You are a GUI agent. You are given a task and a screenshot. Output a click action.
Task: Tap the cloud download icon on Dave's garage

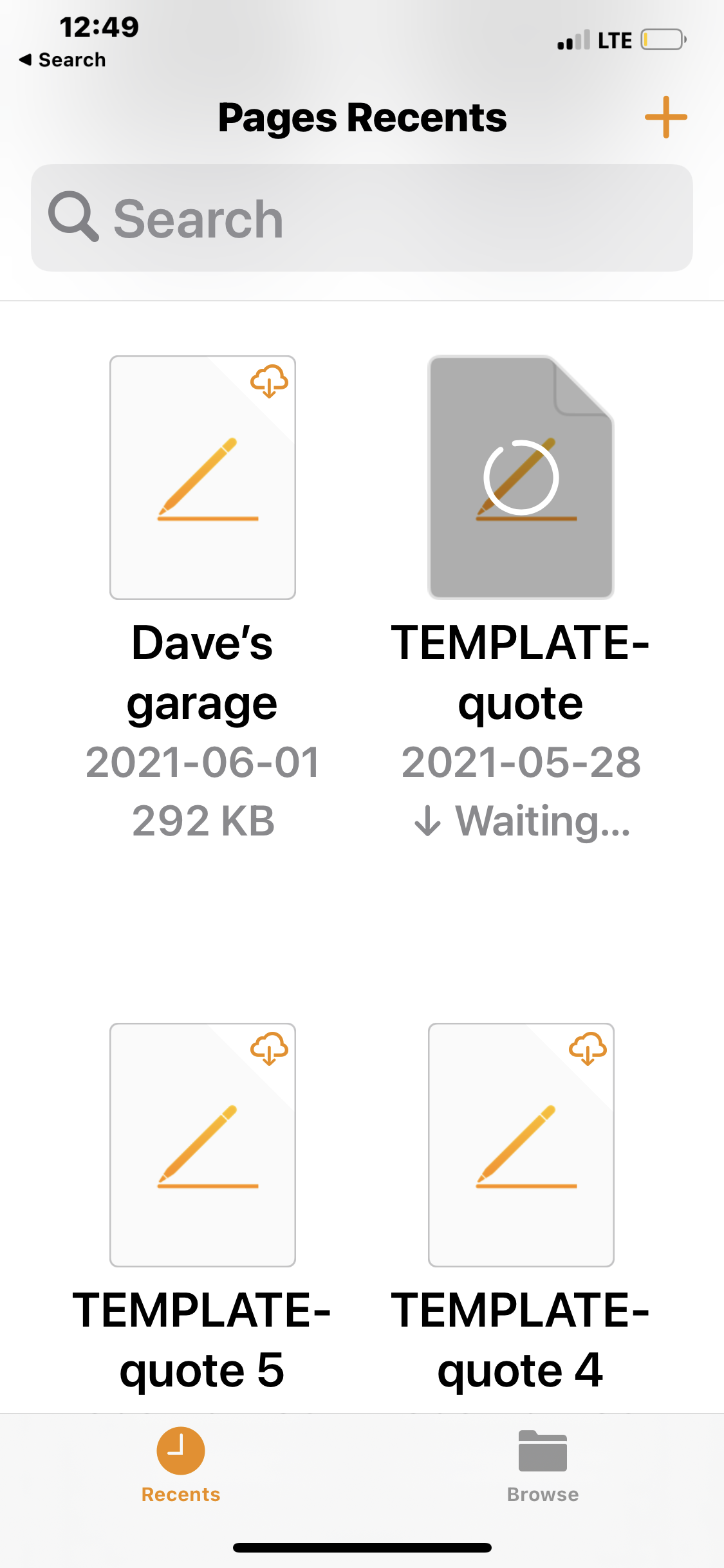pos(270,384)
